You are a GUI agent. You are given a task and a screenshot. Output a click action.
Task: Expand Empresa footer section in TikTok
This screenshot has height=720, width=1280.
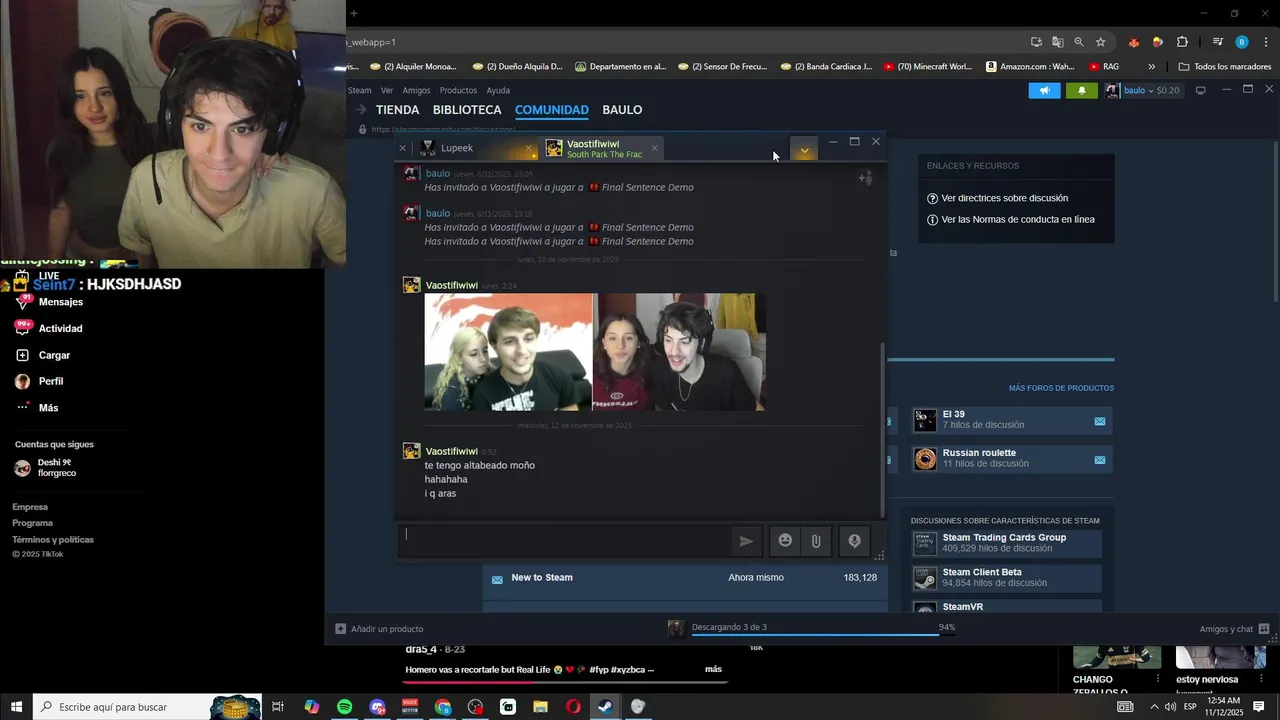pyautogui.click(x=30, y=507)
